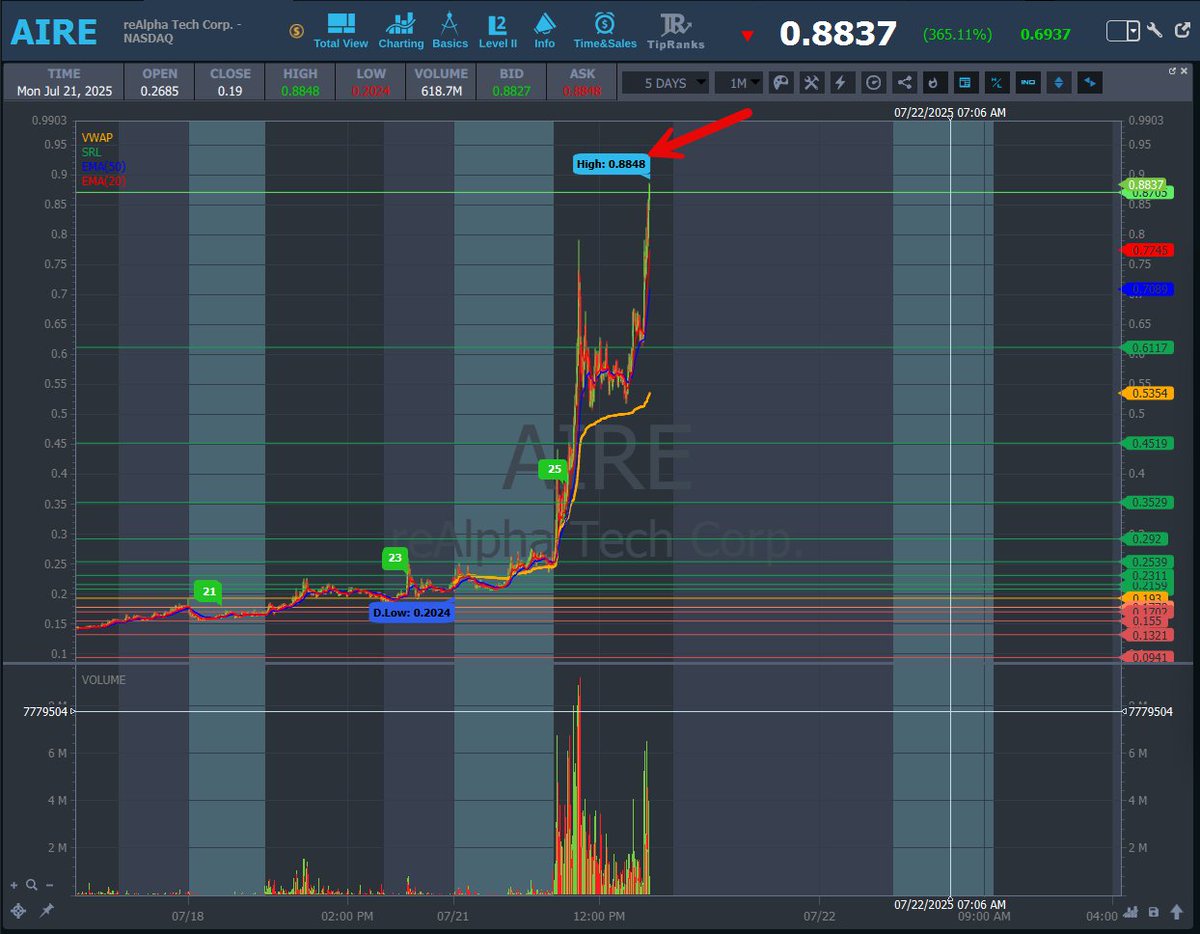Open the window layout dropdown arrow
This screenshot has height=934, width=1200.
click(1133, 31)
